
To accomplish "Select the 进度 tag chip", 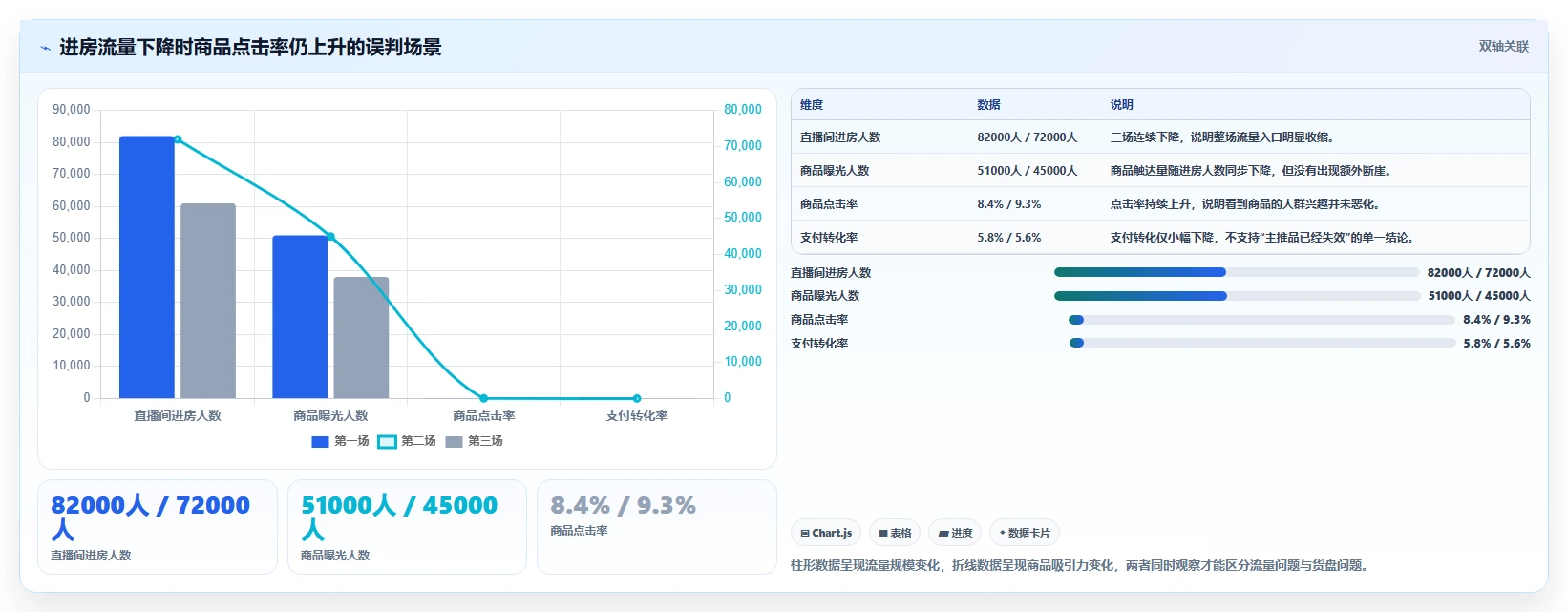I will [x=955, y=533].
